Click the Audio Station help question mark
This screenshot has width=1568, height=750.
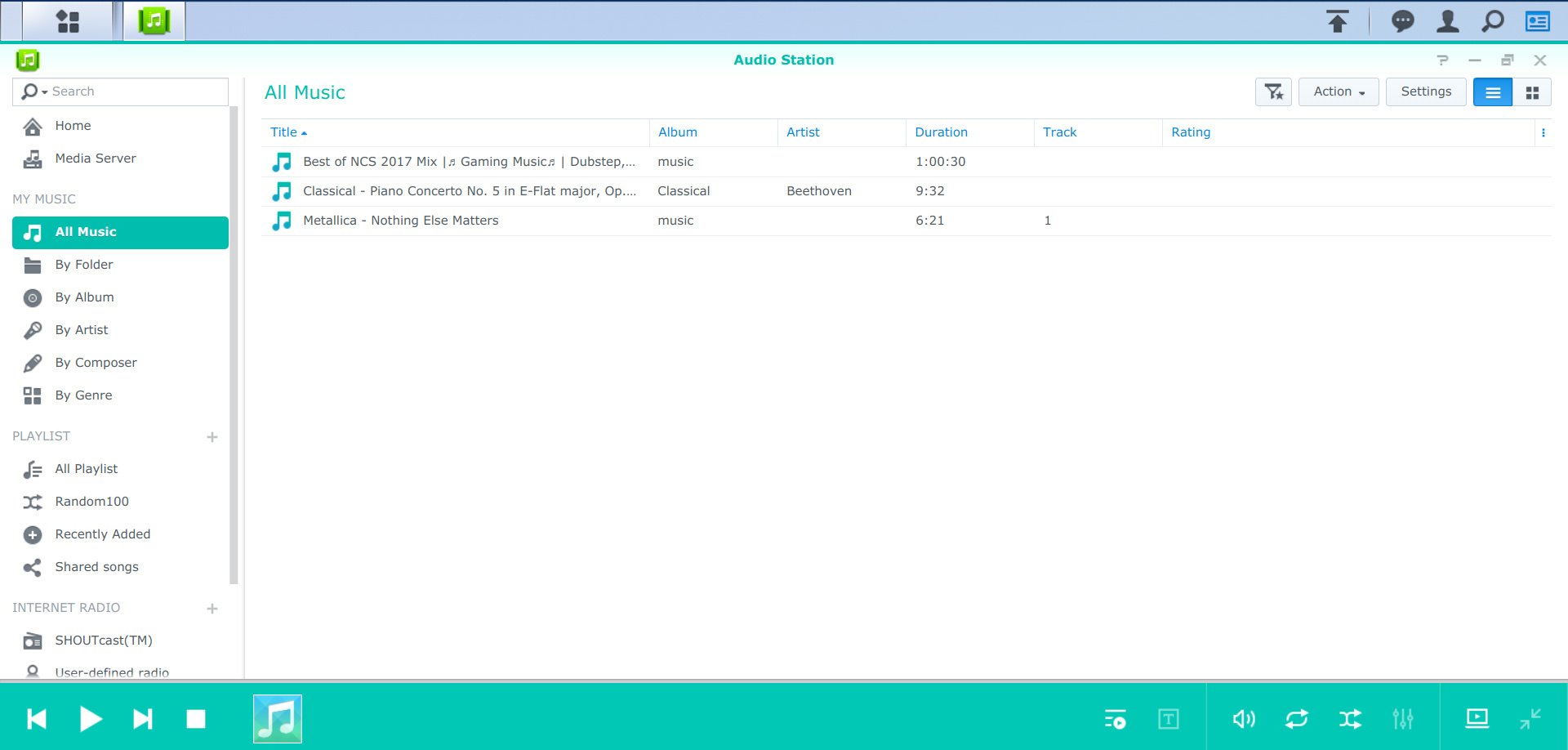pyautogui.click(x=1442, y=60)
